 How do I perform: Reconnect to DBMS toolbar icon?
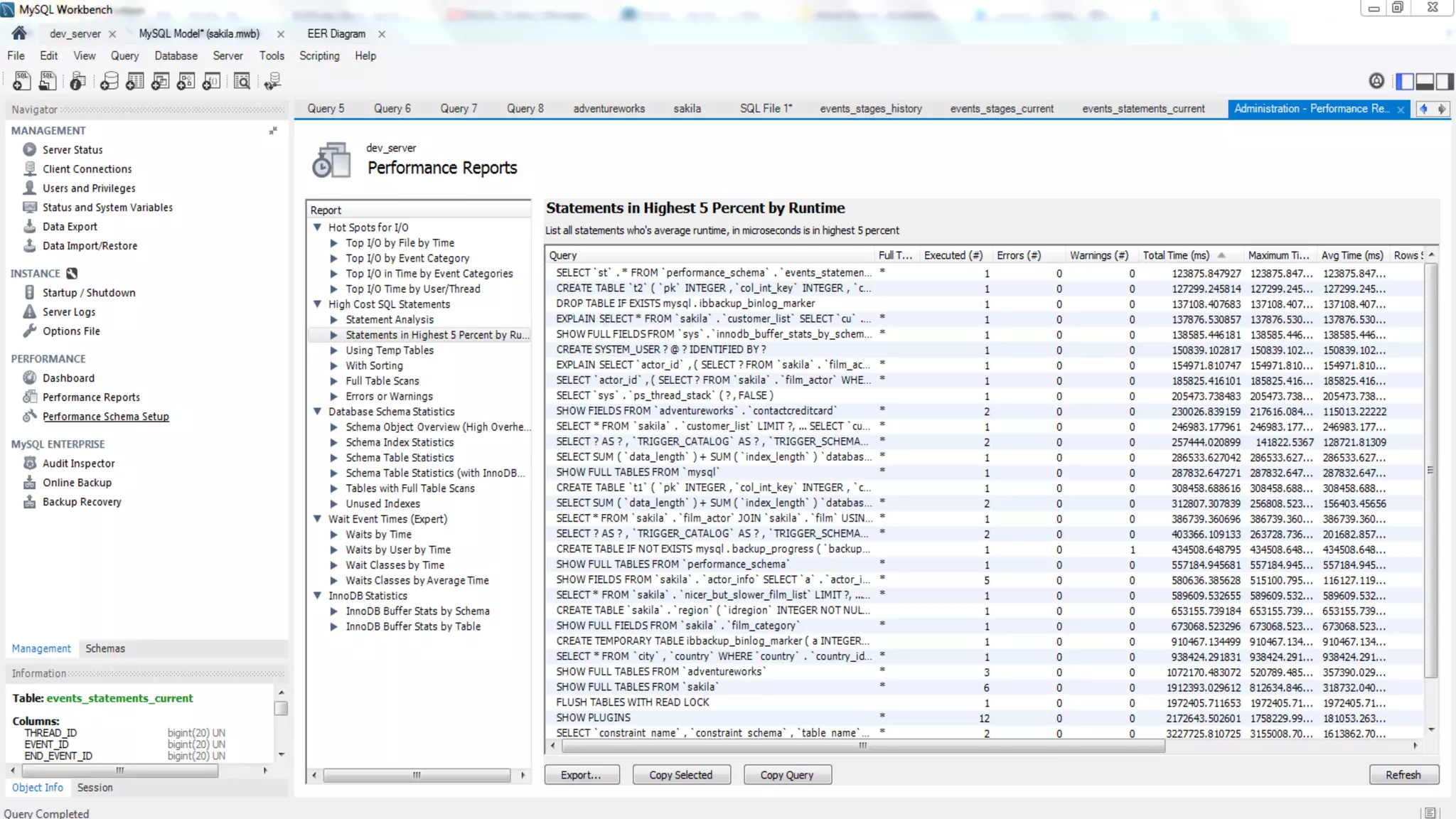tap(272, 81)
